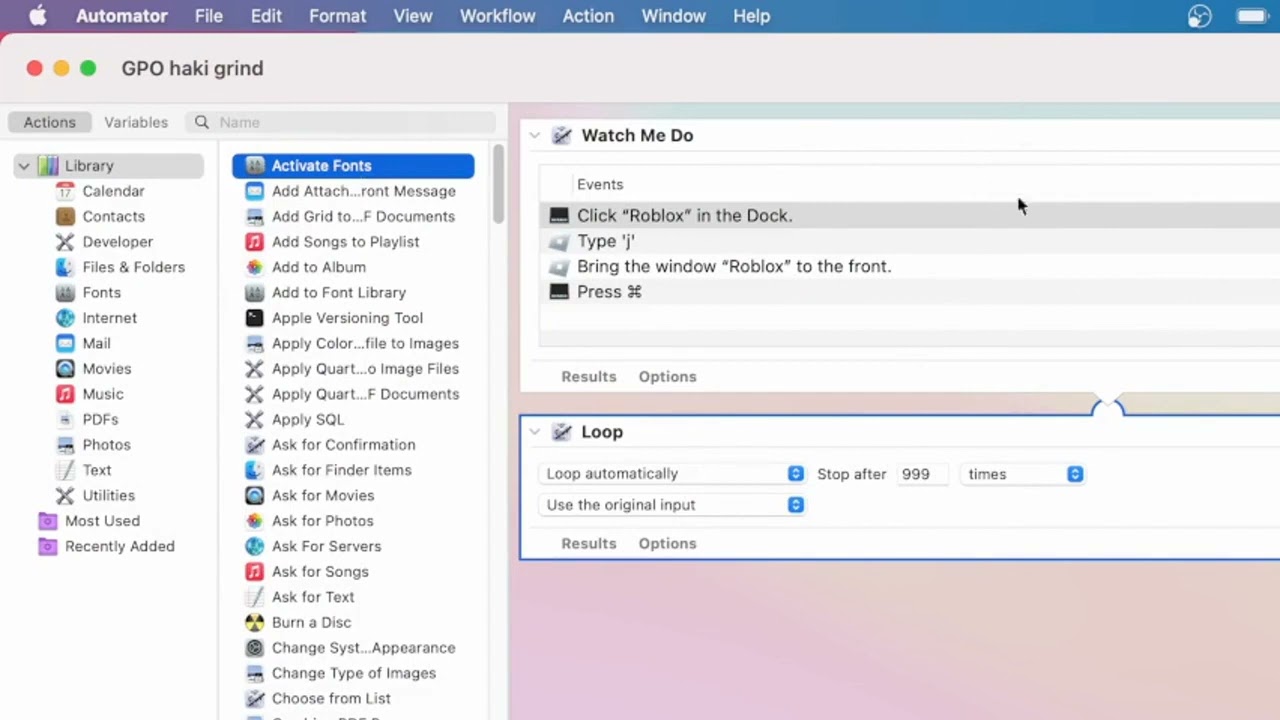Click the Apple Versioning Tool icon
The height and width of the screenshot is (720, 1280).
click(254, 318)
